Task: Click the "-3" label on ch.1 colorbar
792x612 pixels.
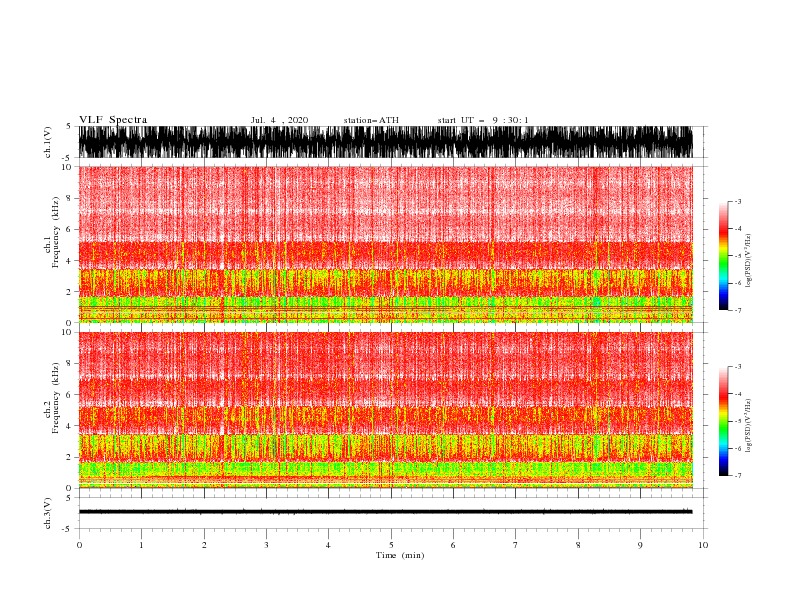Action: click(738, 202)
